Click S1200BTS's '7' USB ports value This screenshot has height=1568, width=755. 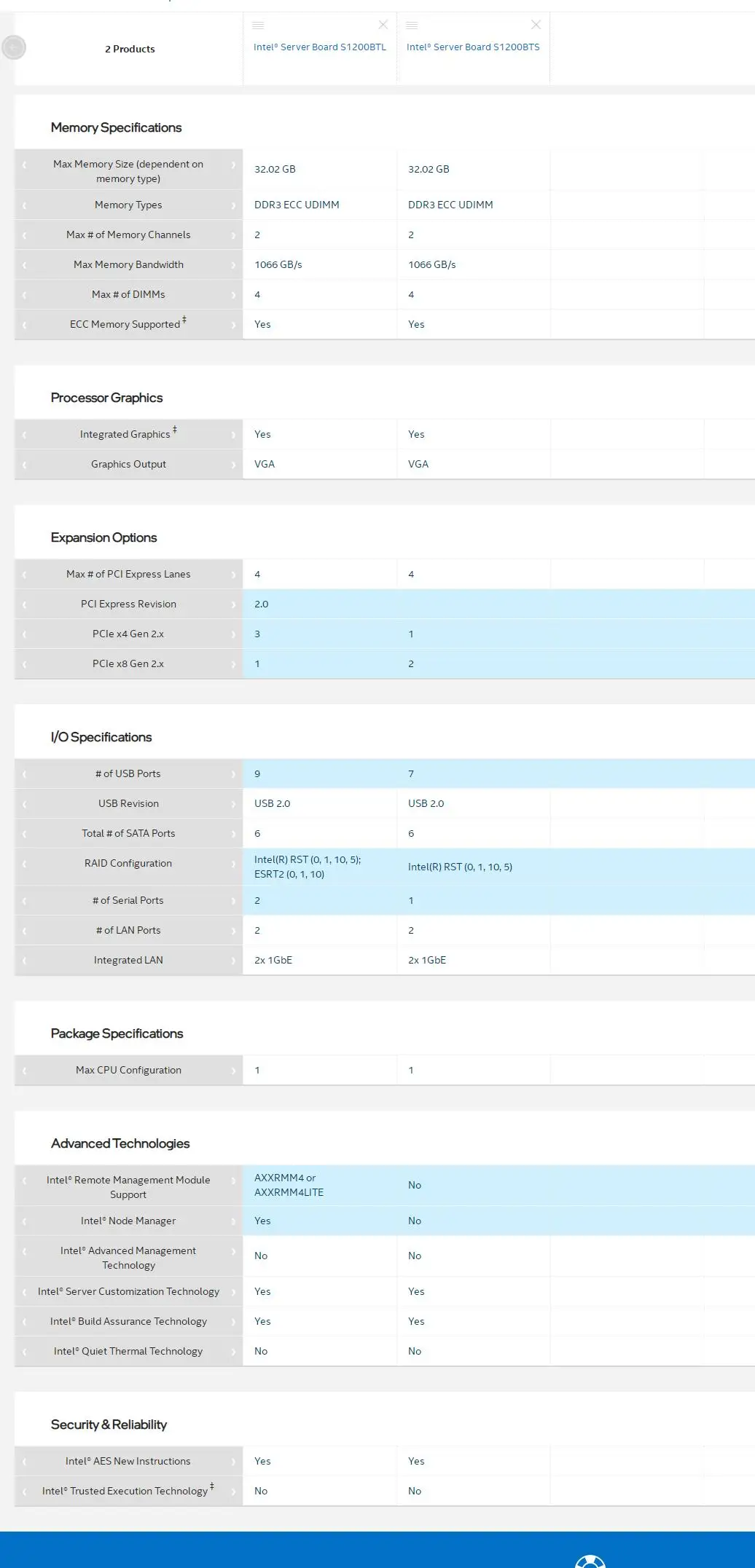(x=411, y=773)
